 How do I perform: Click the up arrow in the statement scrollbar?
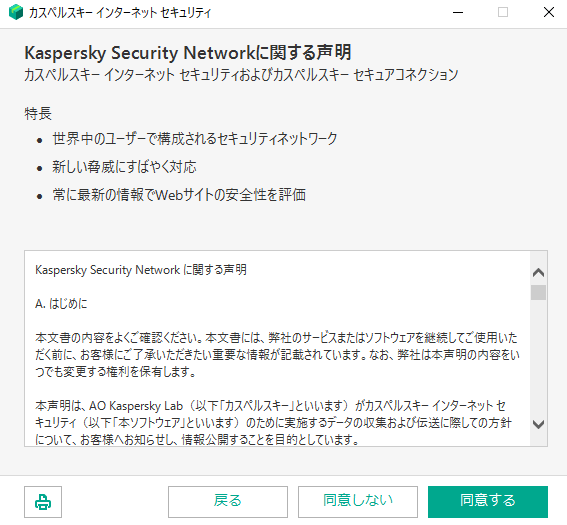click(538, 272)
